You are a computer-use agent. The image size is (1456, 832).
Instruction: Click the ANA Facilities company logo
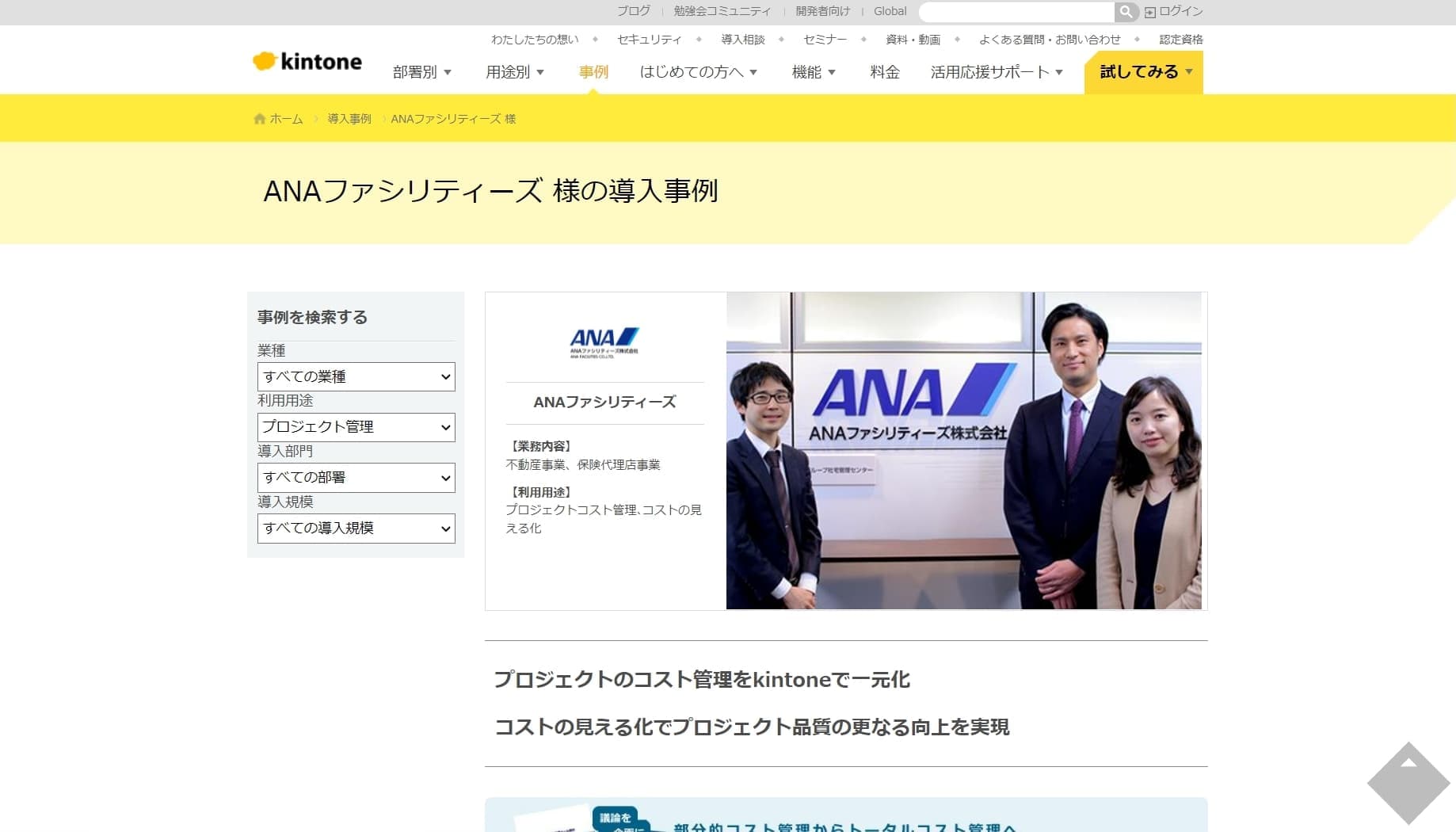[604, 343]
